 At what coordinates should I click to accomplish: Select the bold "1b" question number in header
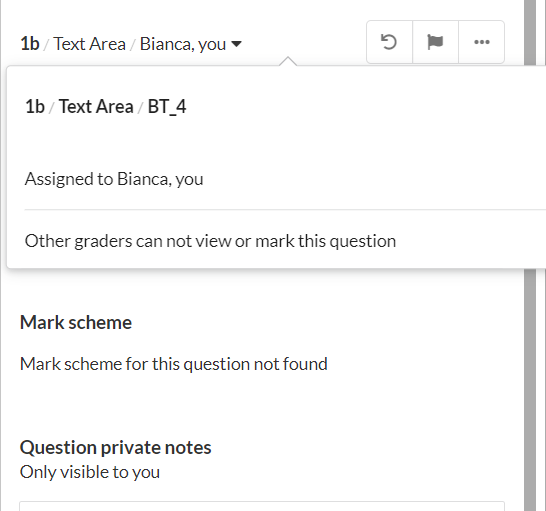[x=30, y=44]
